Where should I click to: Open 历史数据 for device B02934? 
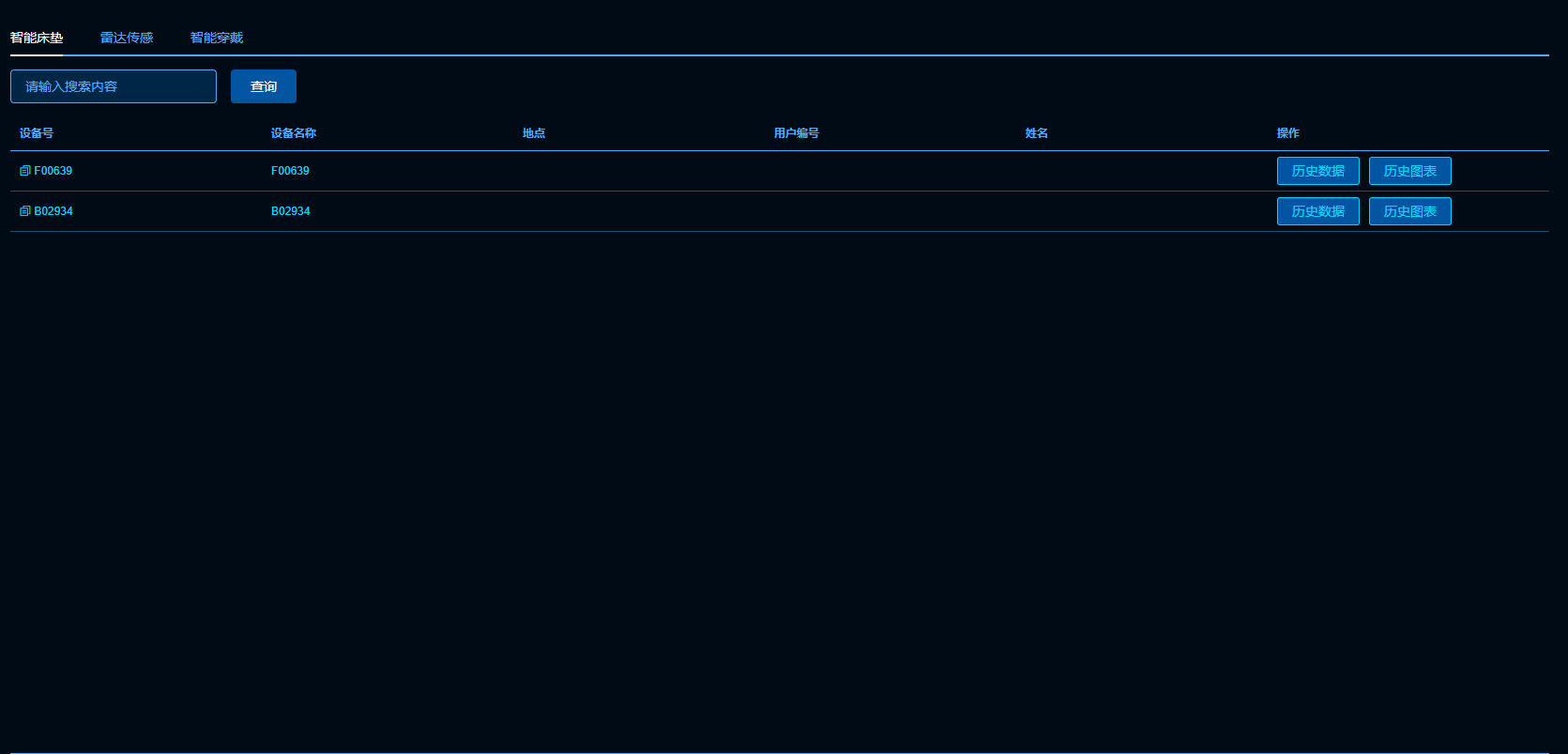click(x=1318, y=211)
